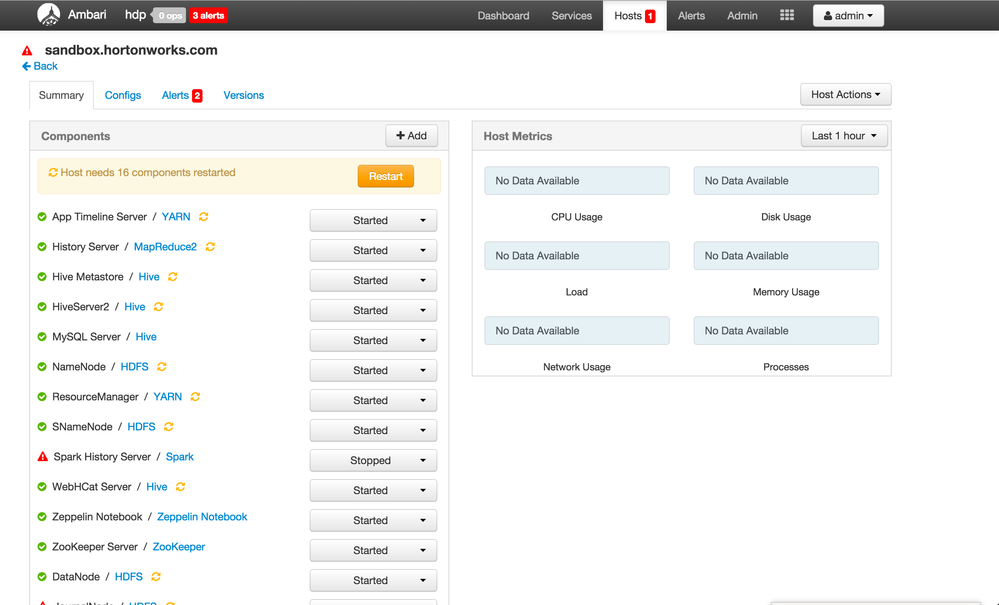The height and width of the screenshot is (605, 999).
Task: Click the restart icon beside SNameNode HDFS
Action: (169, 427)
